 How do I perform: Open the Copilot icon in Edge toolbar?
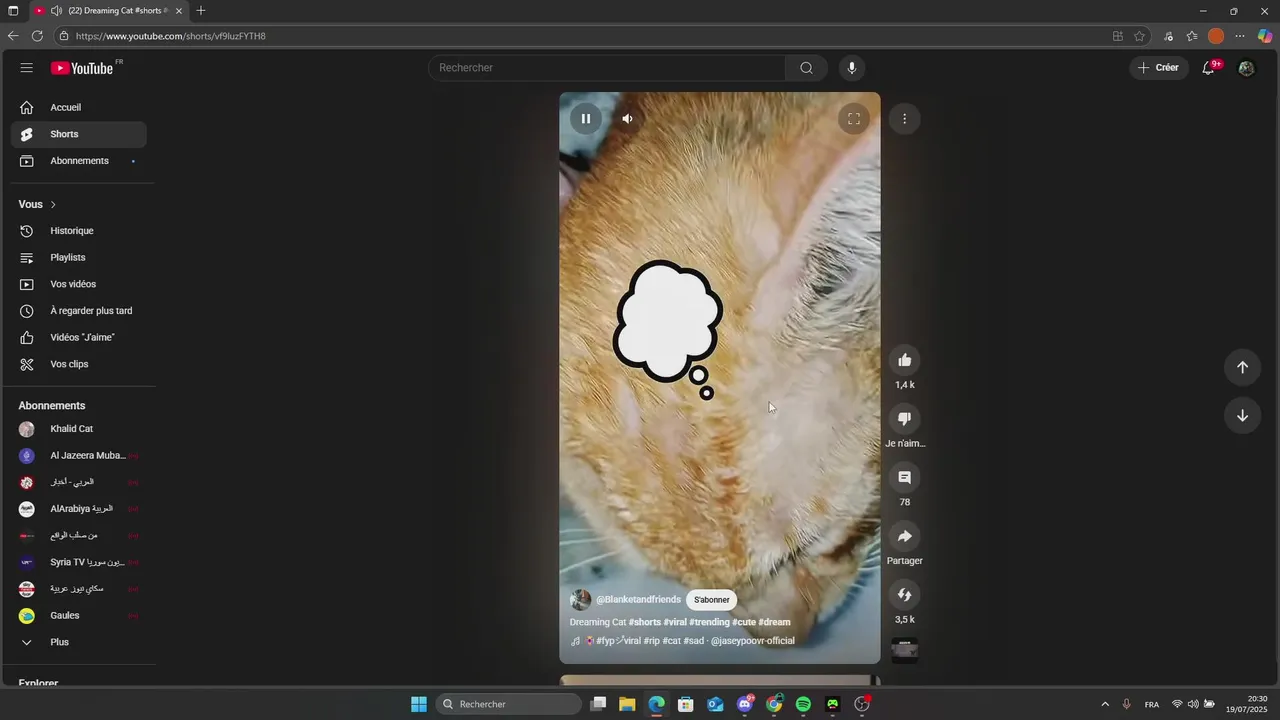tap(1265, 36)
